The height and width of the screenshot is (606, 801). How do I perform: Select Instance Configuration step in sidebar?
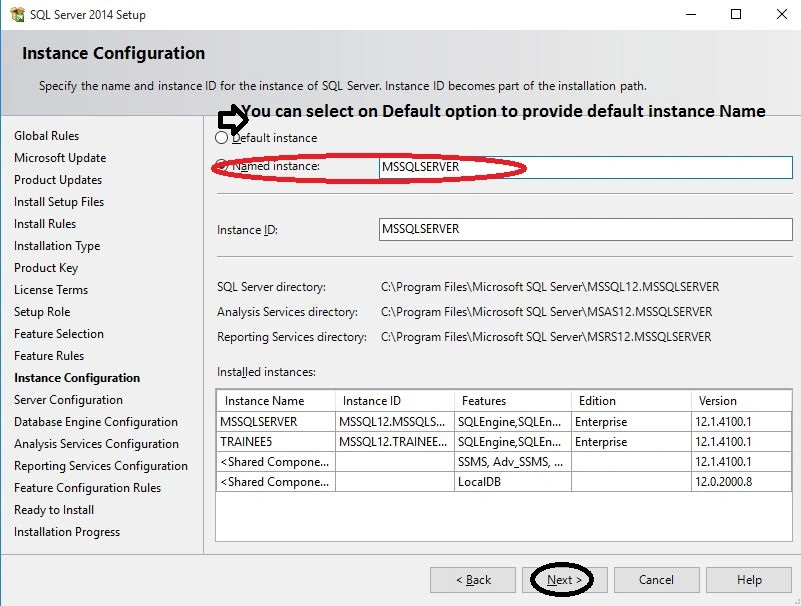tap(77, 378)
